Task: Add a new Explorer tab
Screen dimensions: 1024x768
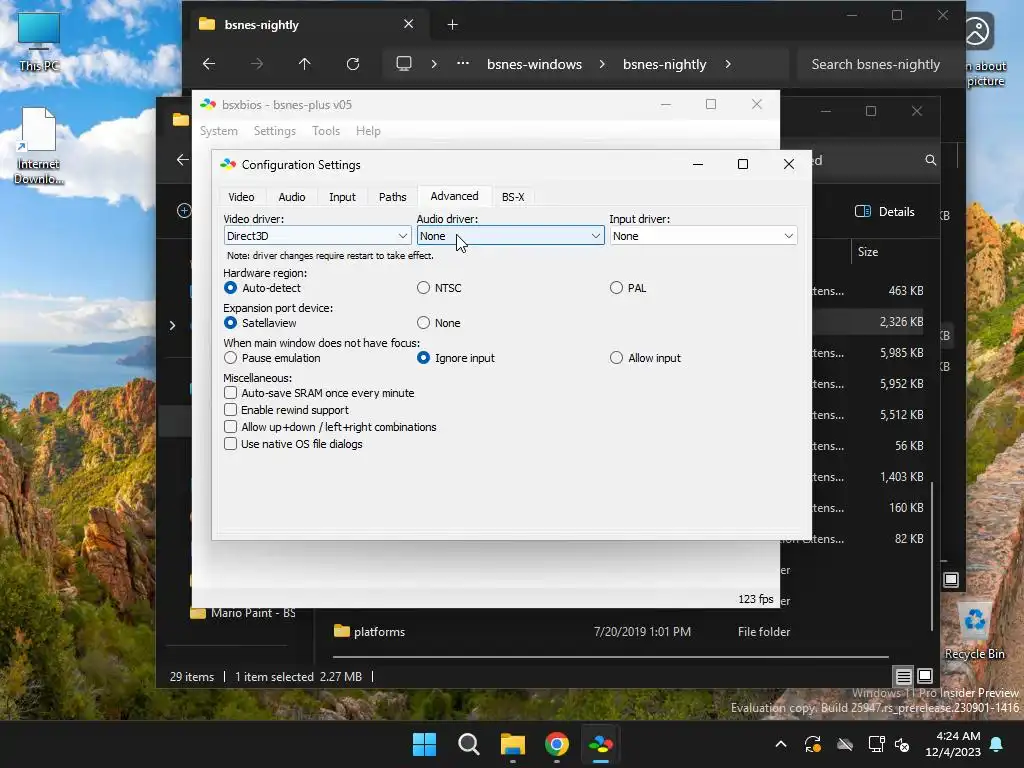Action: point(452,25)
